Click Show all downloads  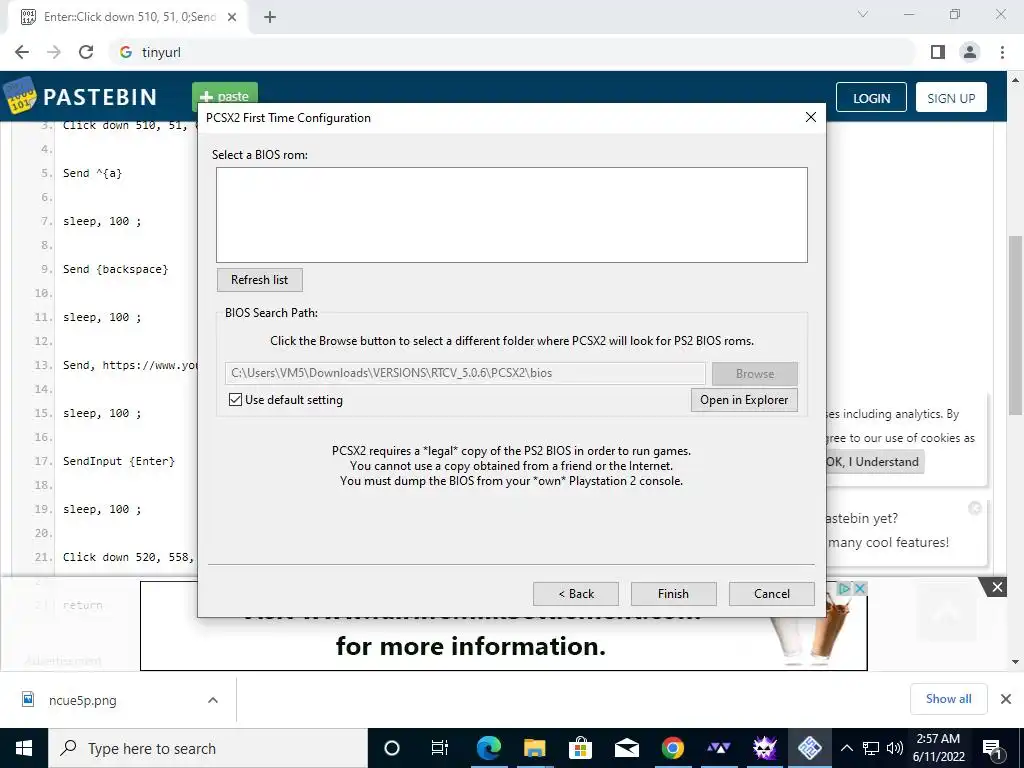coord(948,699)
